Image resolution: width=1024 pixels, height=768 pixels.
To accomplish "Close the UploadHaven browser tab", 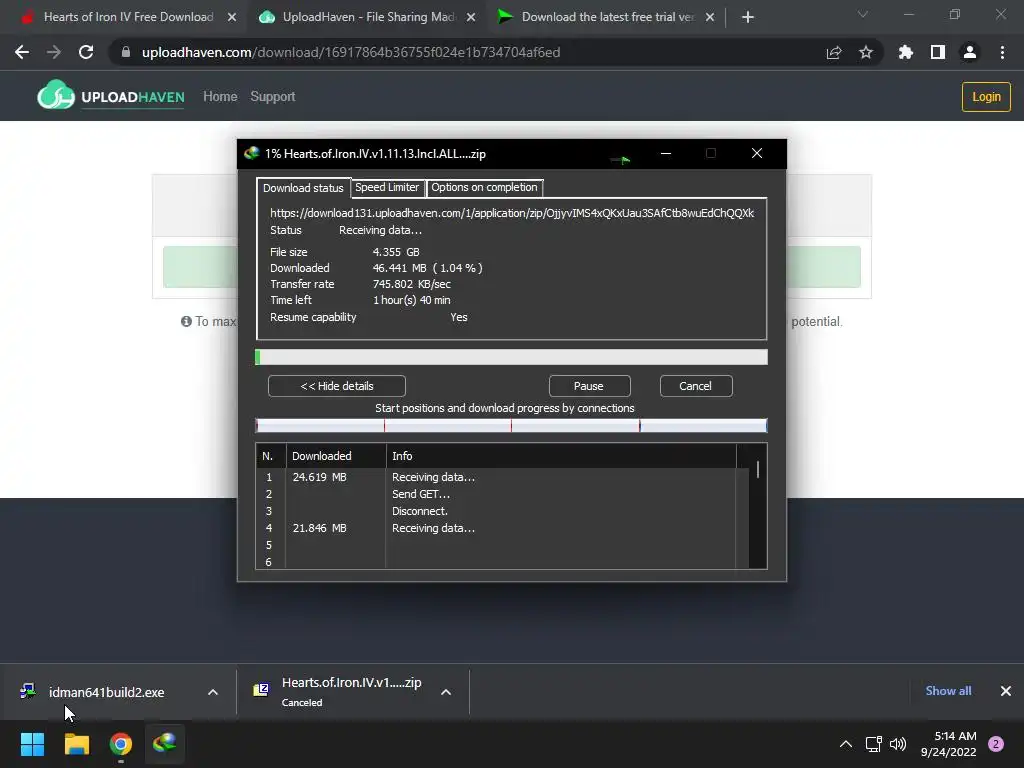I will coord(471,17).
